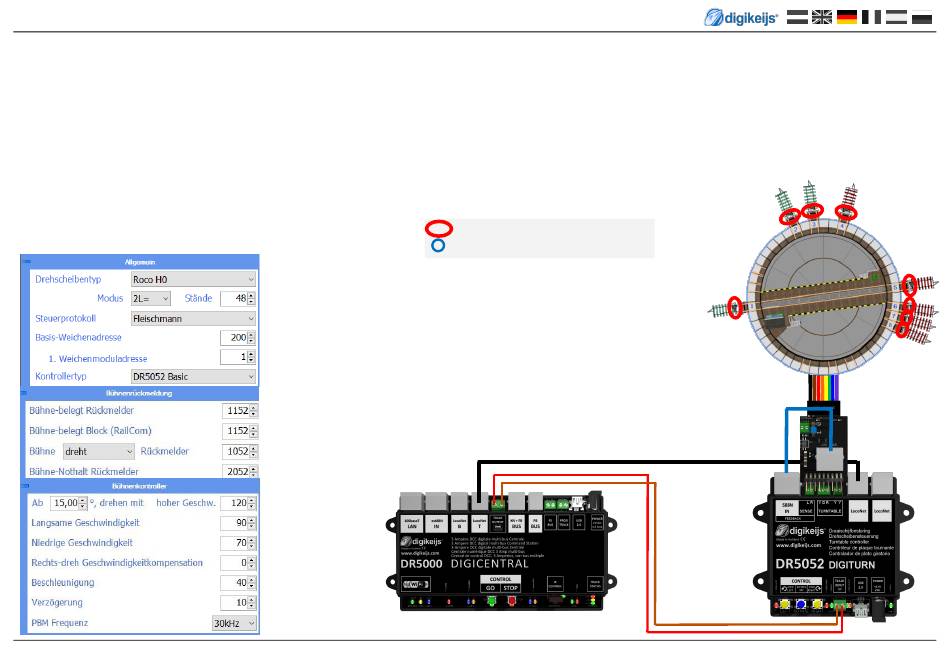Click the turntable bridge in the diagram
This screenshot has width=950, height=660.
tap(824, 299)
